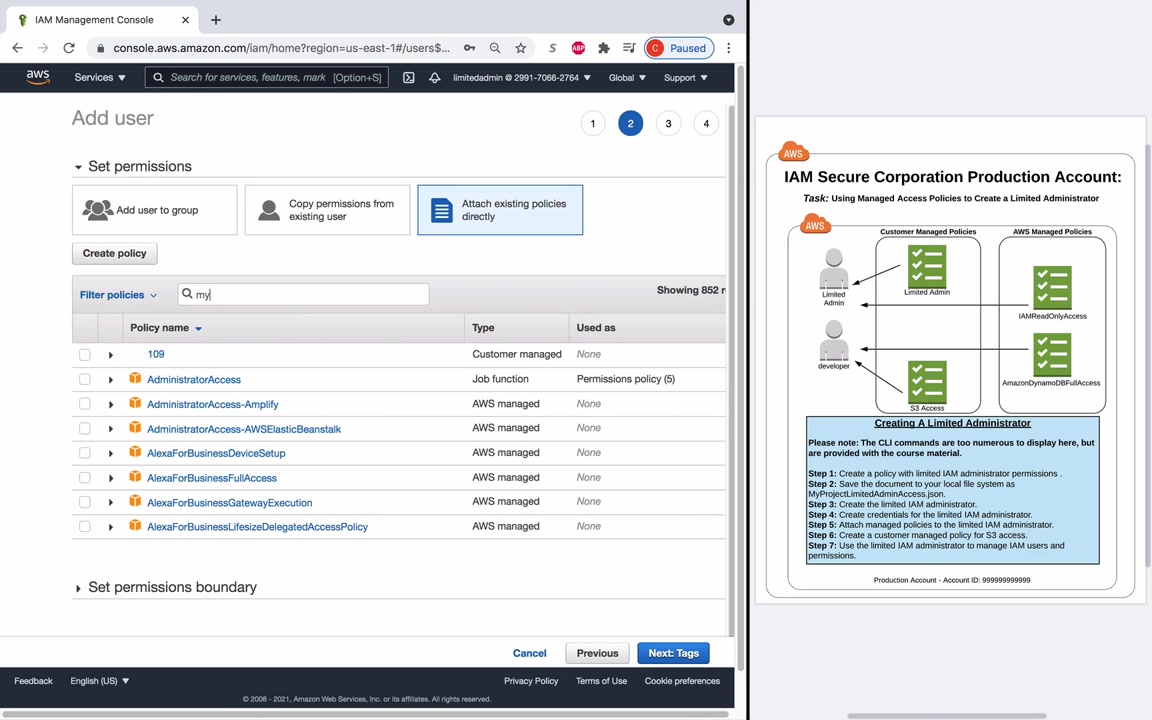1152x720 pixels.
Task: Go back with the browser back arrow
Action: point(18,48)
